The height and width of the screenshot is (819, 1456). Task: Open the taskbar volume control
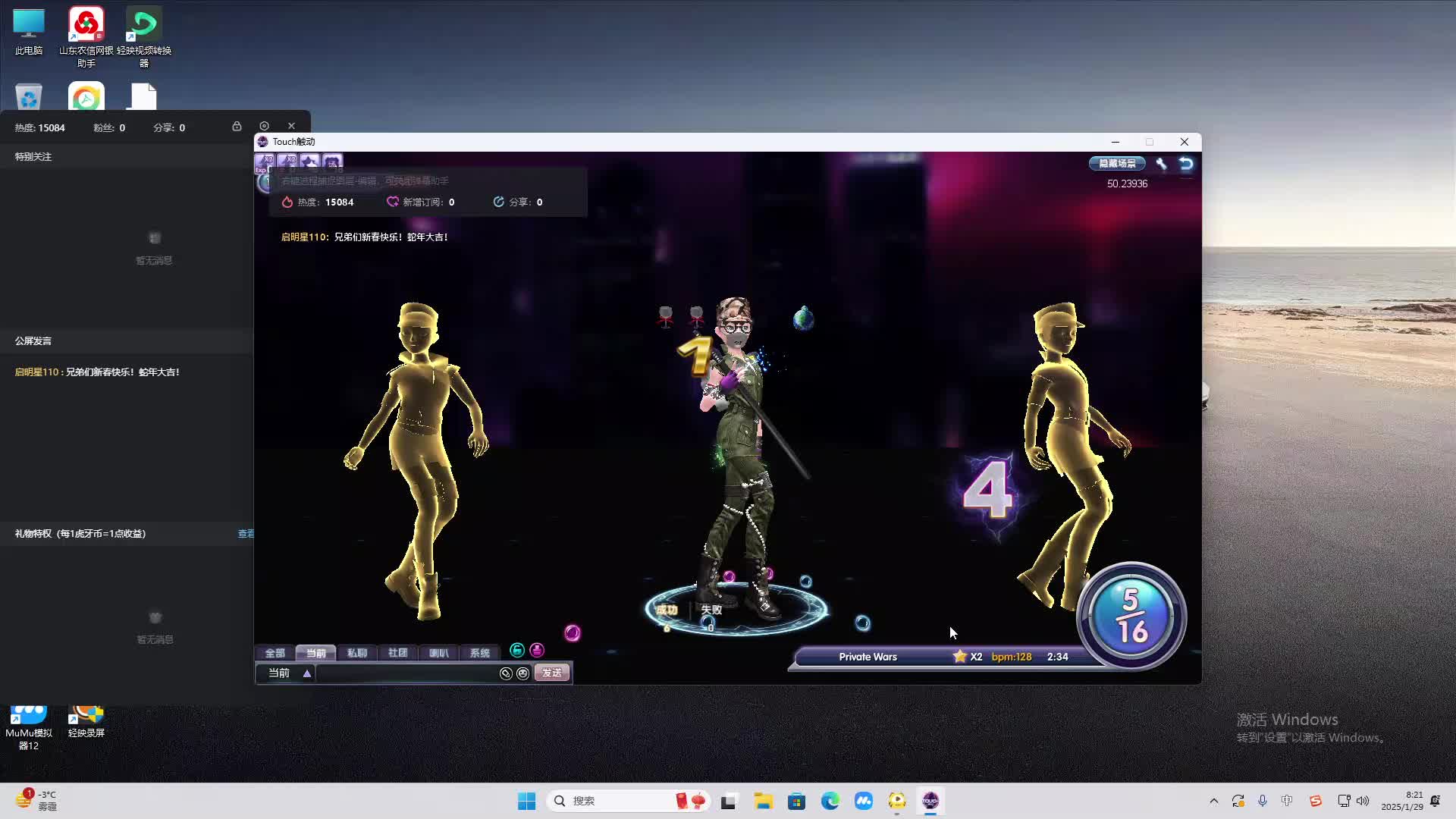(x=1363, y=801)
